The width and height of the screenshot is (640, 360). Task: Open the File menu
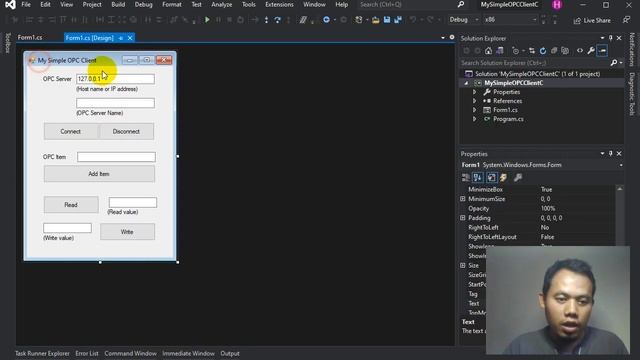coord(26,4)
